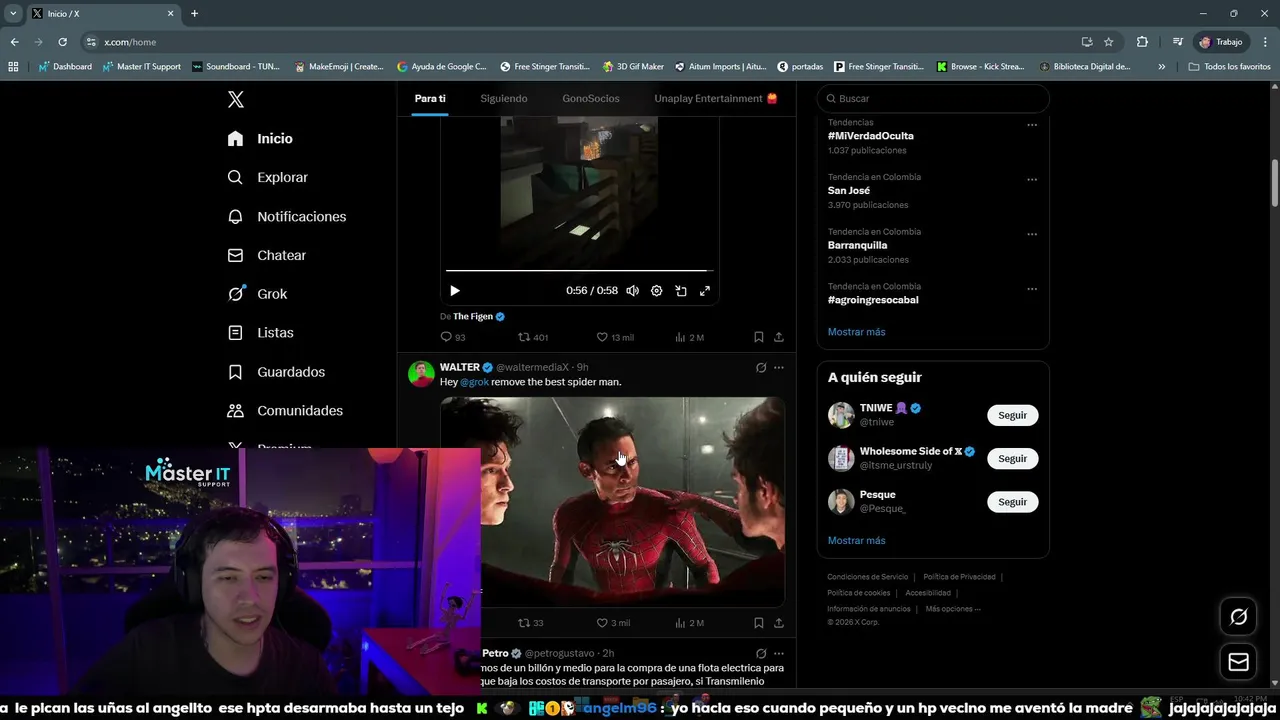
Task: Click Grok explain icon on WALTER post
Action: [x=761, y=368]
